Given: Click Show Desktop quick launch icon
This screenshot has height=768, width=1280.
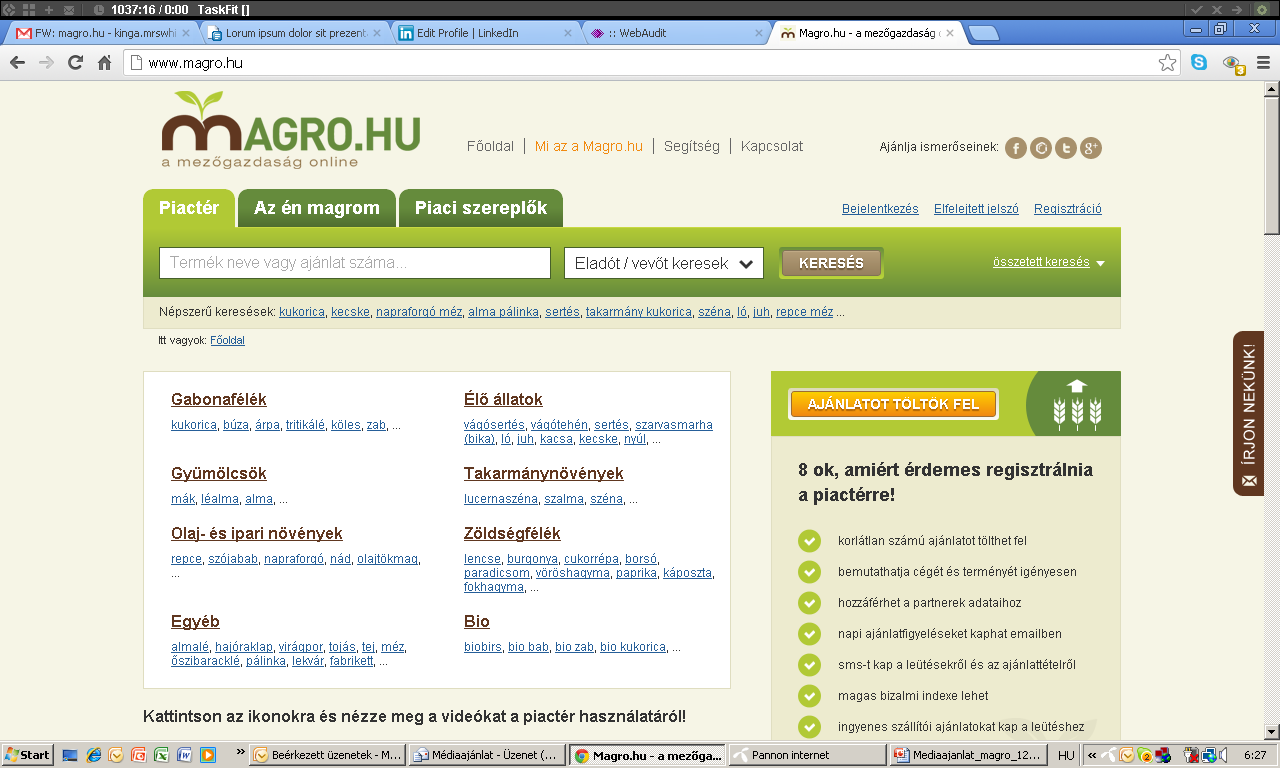Looking at the screenshot, I should point(70,755).
